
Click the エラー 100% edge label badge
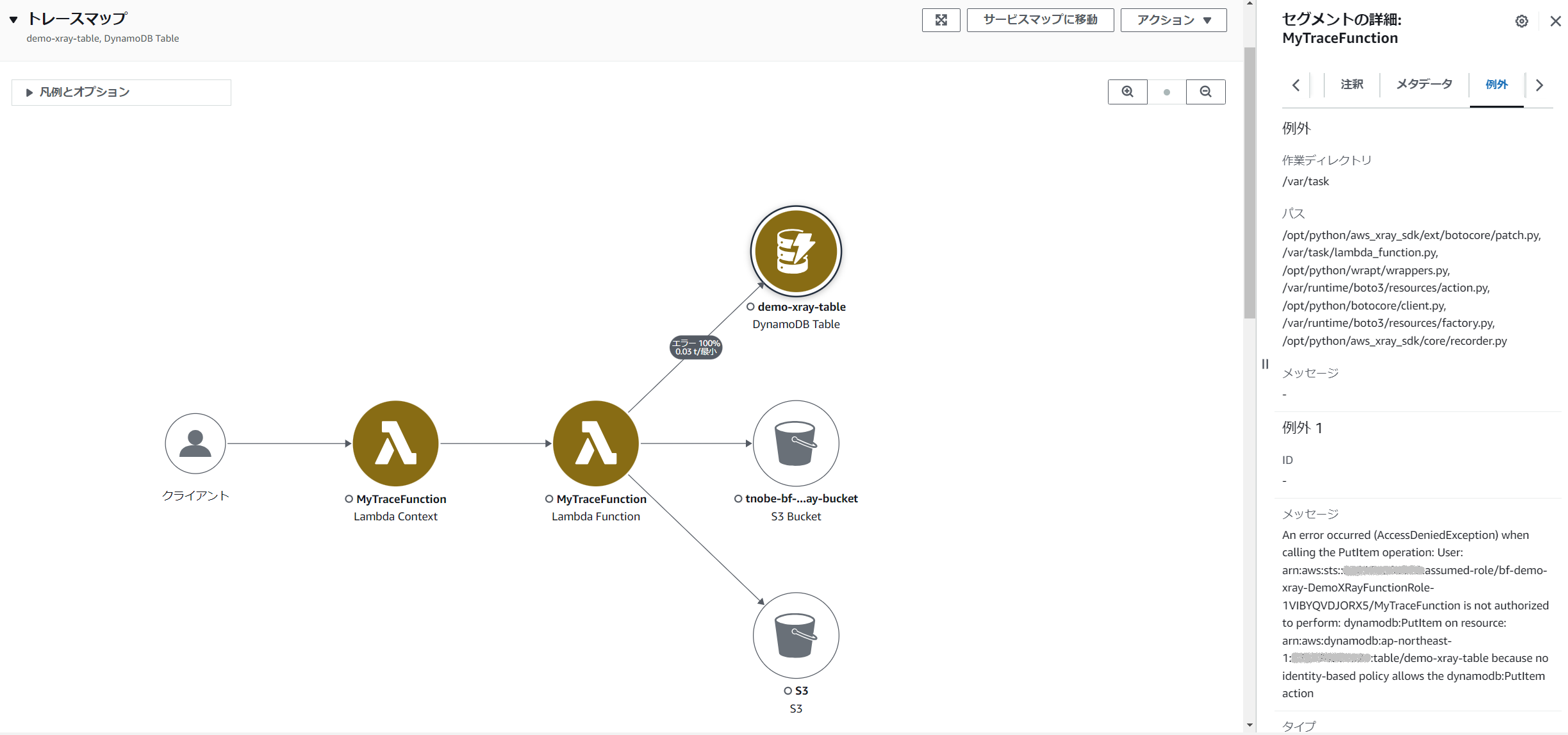click(696, 347)
